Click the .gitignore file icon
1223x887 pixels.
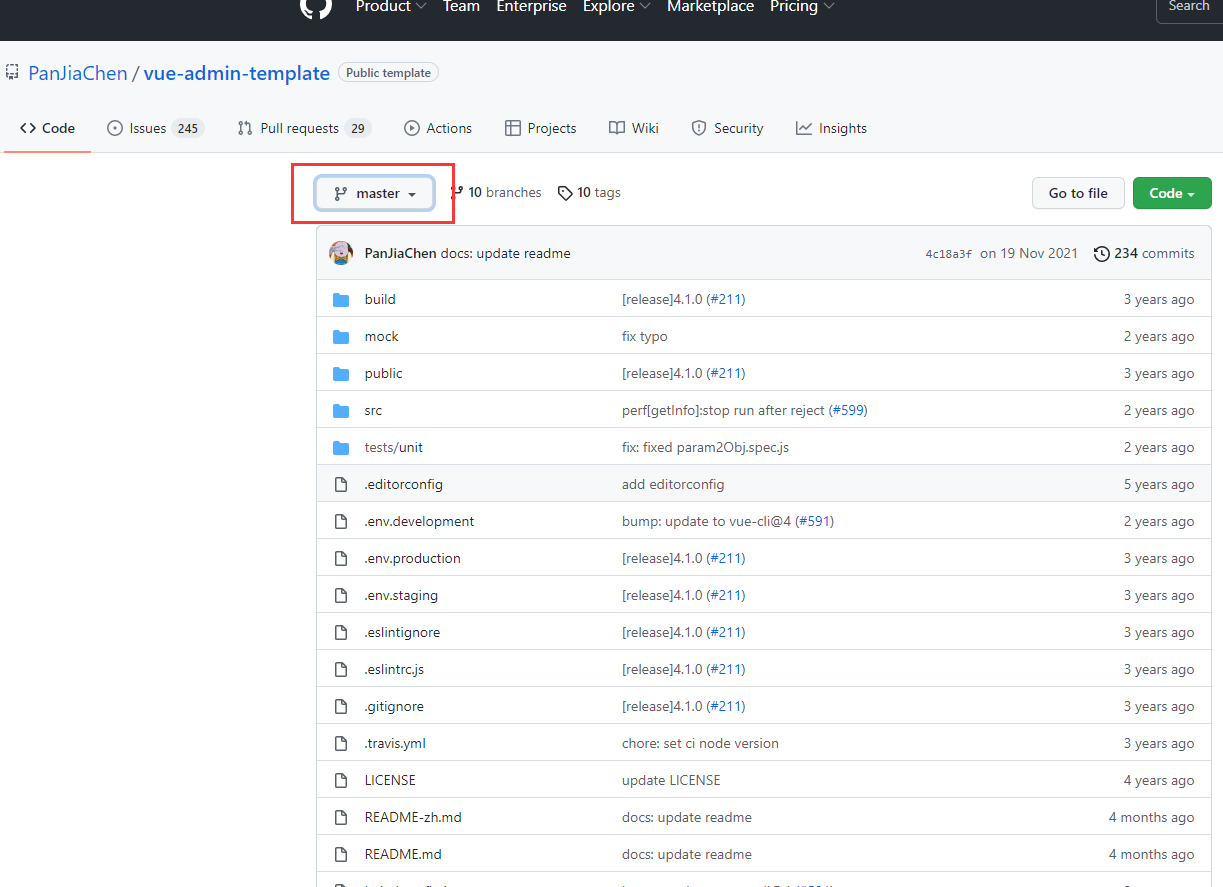341,706
